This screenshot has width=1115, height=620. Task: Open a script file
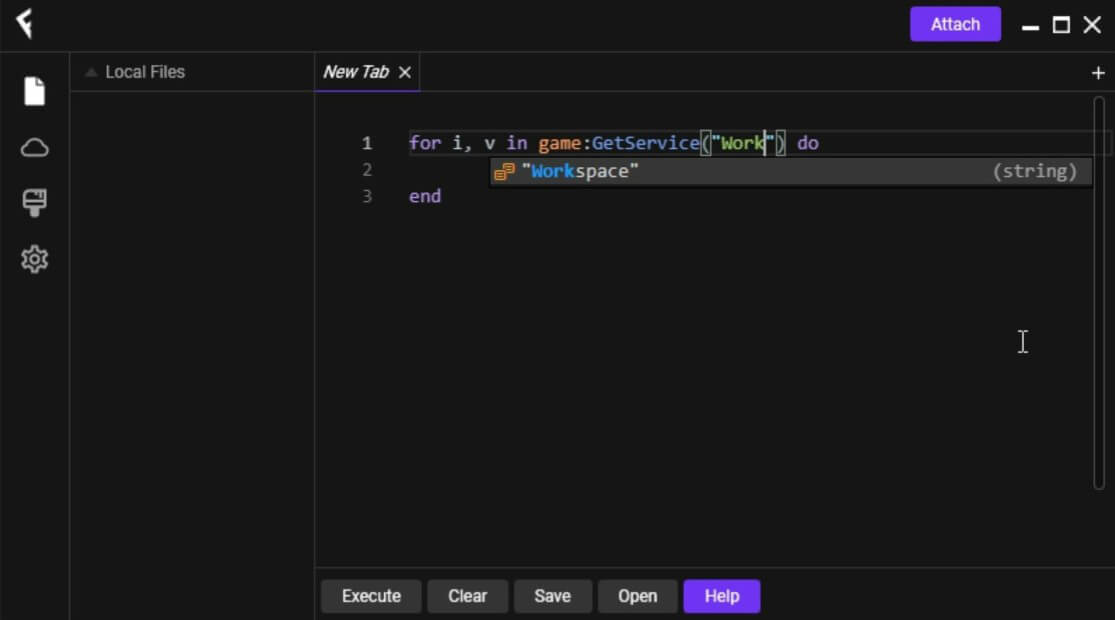point(637,596)
